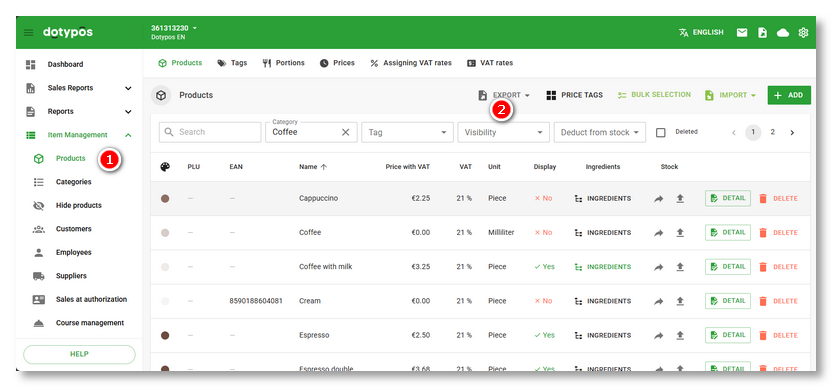Open the Export dropdown menu

click(504, 96)
